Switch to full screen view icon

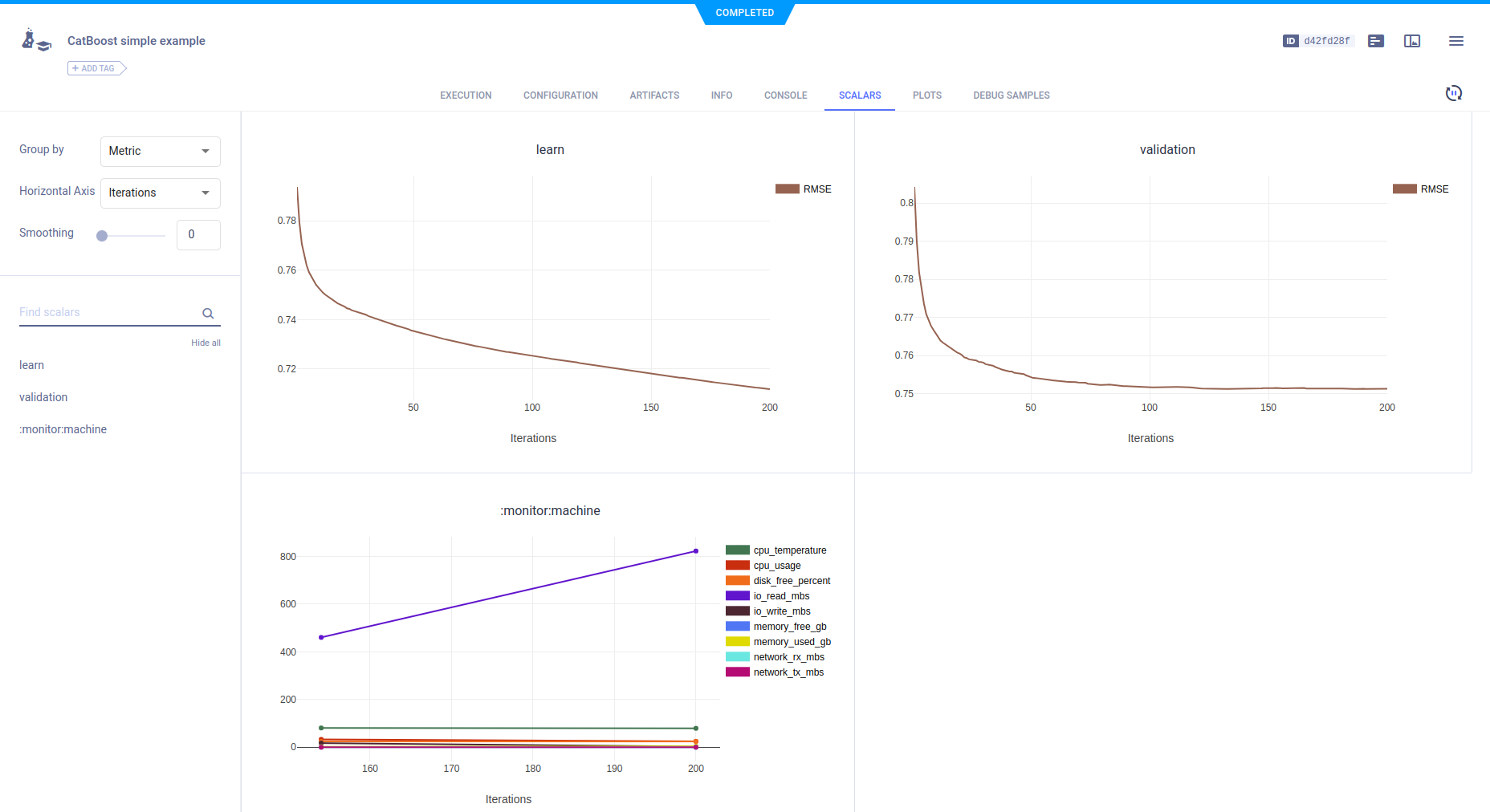point(1411,41)
